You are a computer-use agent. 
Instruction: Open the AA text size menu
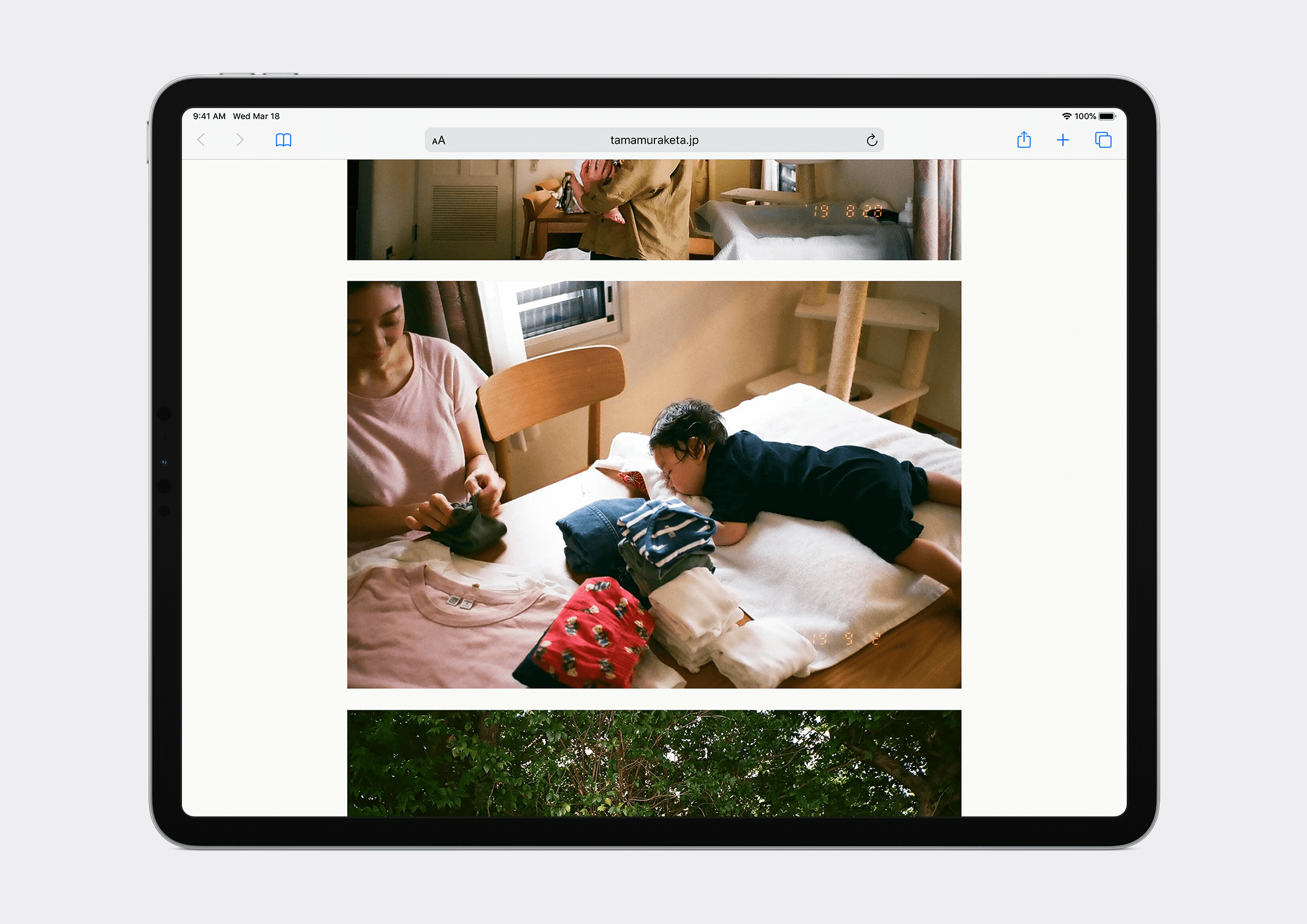(x=438, y=140)
